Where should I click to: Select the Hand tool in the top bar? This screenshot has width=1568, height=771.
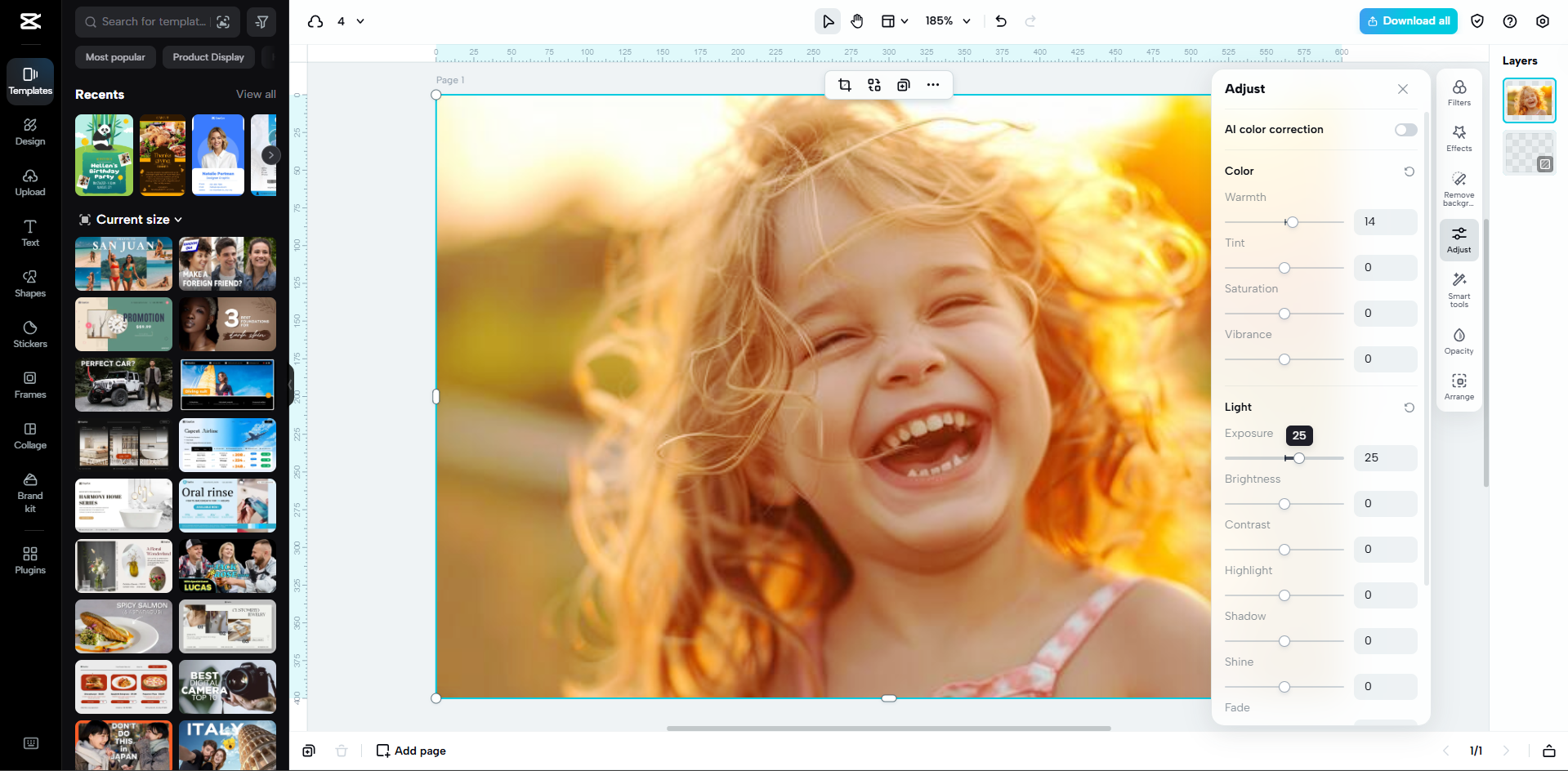click(x=857, y=20)
